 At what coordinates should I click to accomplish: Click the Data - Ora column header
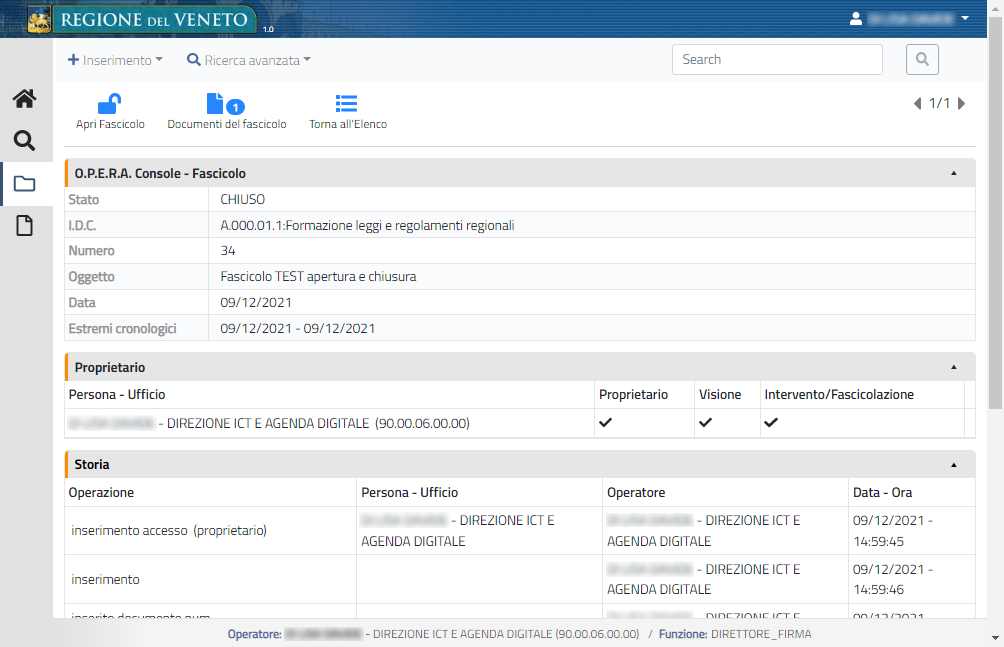click(882, 493)
